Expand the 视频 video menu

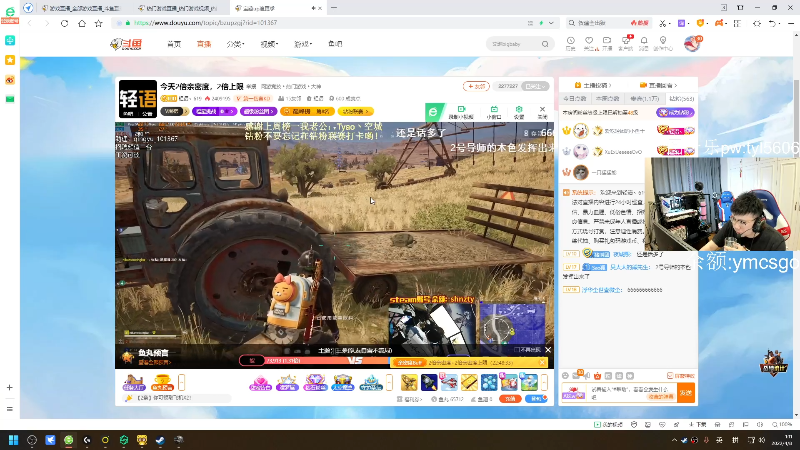pos(269,44)
